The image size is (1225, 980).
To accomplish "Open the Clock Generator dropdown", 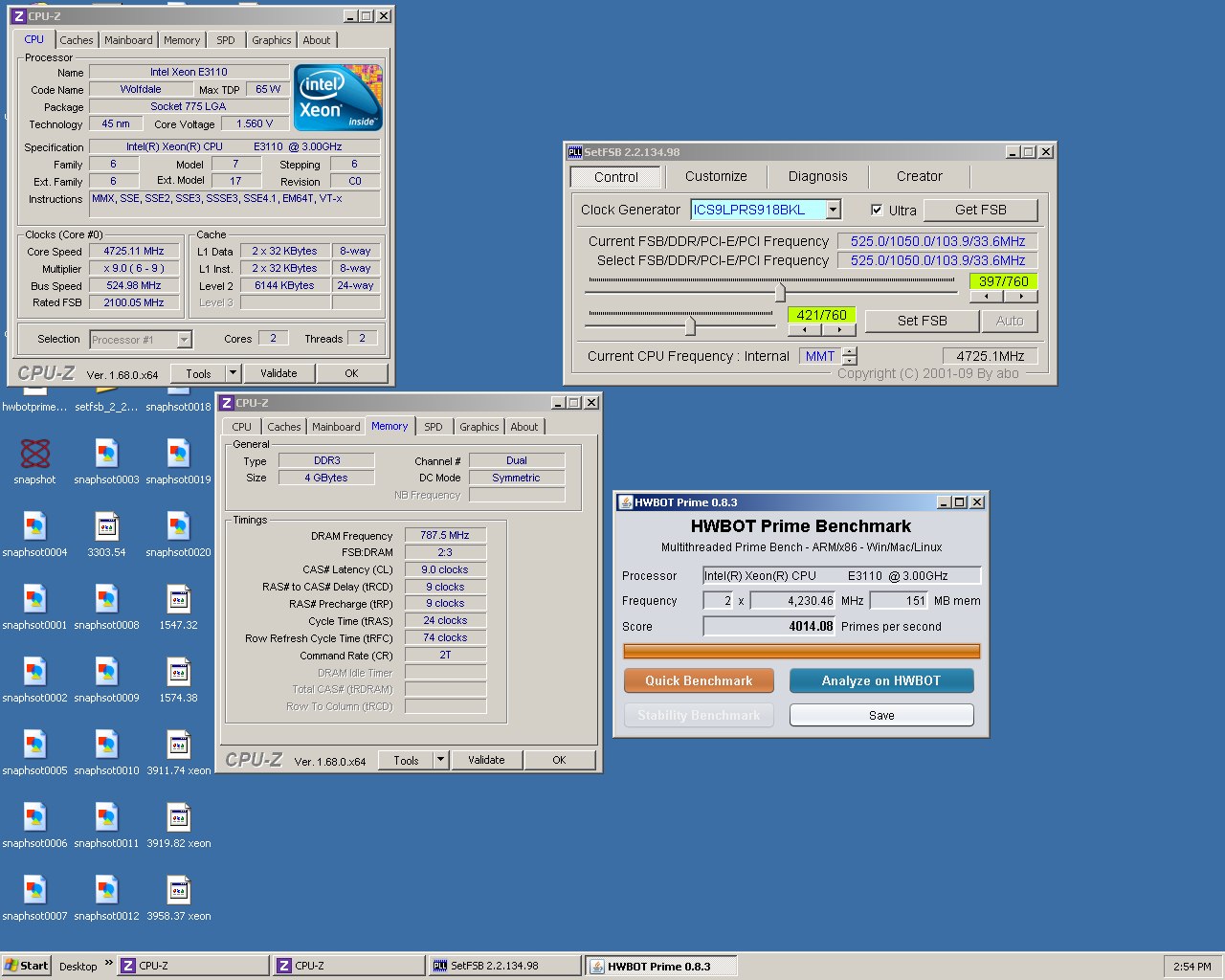I will click(834, 210).
